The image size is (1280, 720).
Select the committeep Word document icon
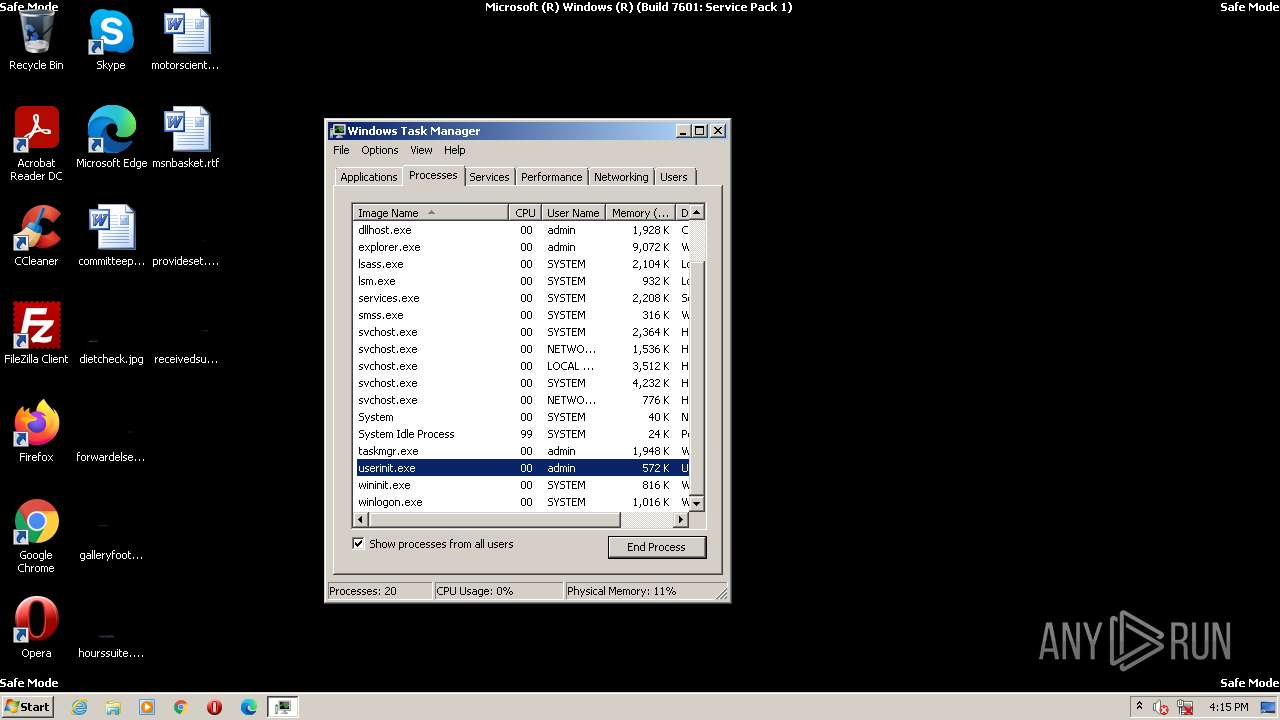click(111, 236)
